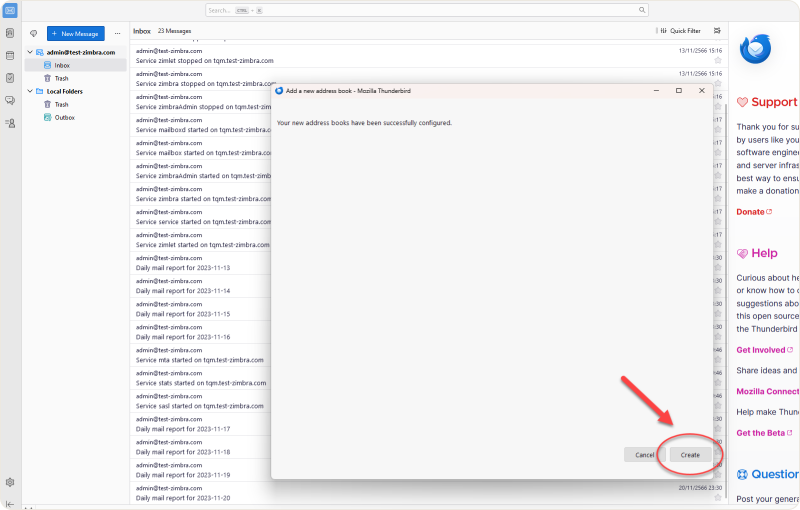This screenshot has height=510, width=800.
Task: Select Trash under Local Folders
Action: (76, 104)
